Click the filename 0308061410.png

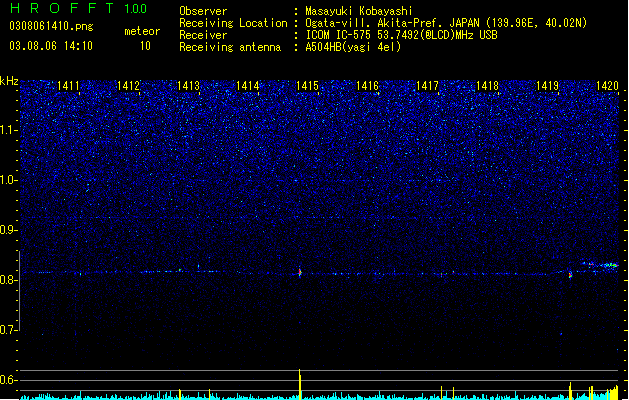(51, 26)
